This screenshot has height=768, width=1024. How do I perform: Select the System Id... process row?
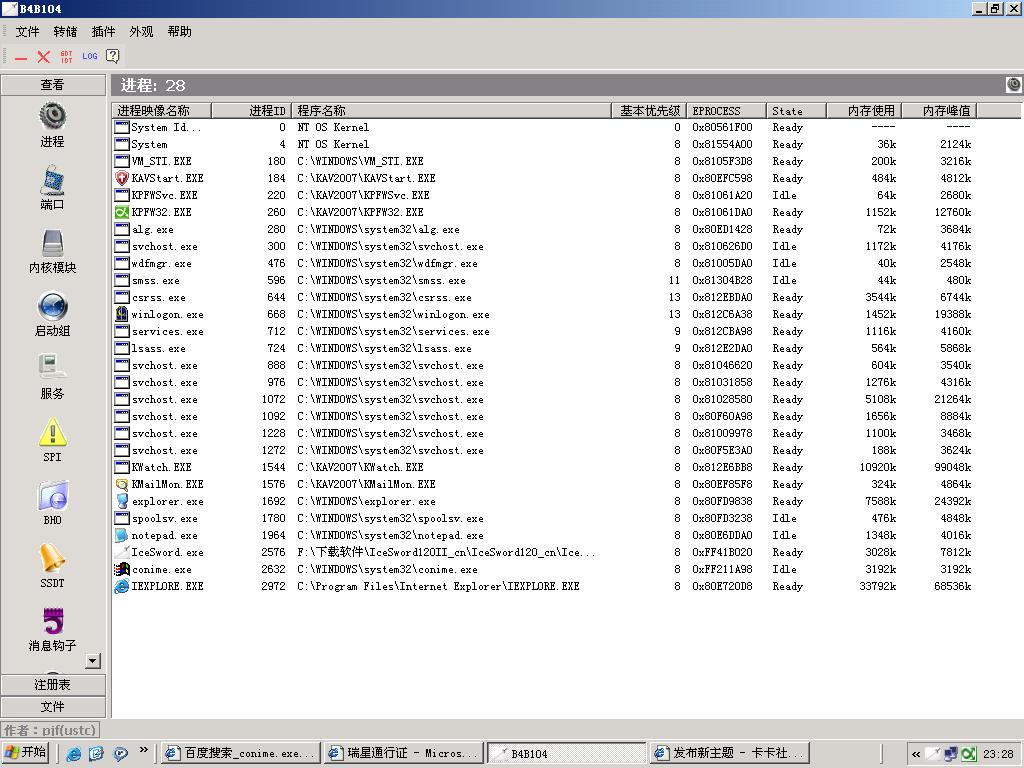[543, 127]
